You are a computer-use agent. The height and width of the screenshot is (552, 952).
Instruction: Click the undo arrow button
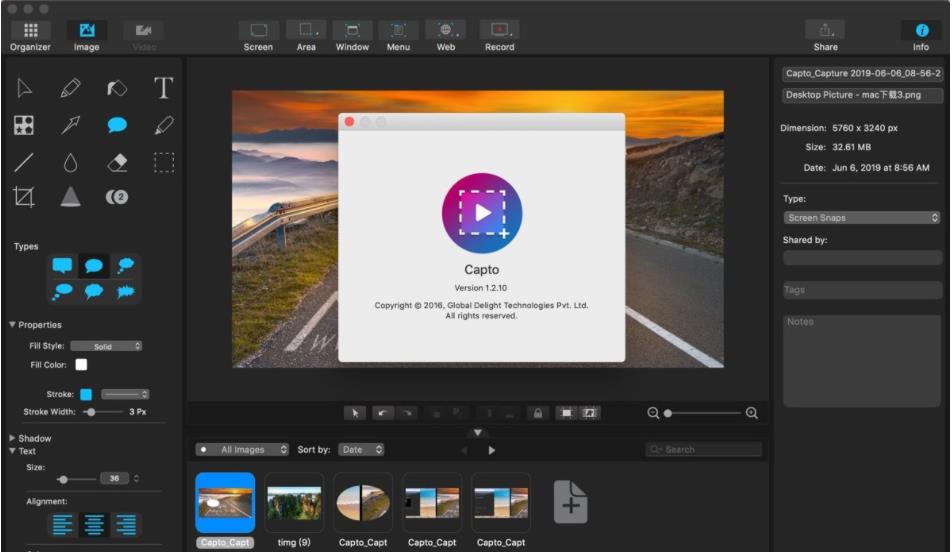click(382, 414)
